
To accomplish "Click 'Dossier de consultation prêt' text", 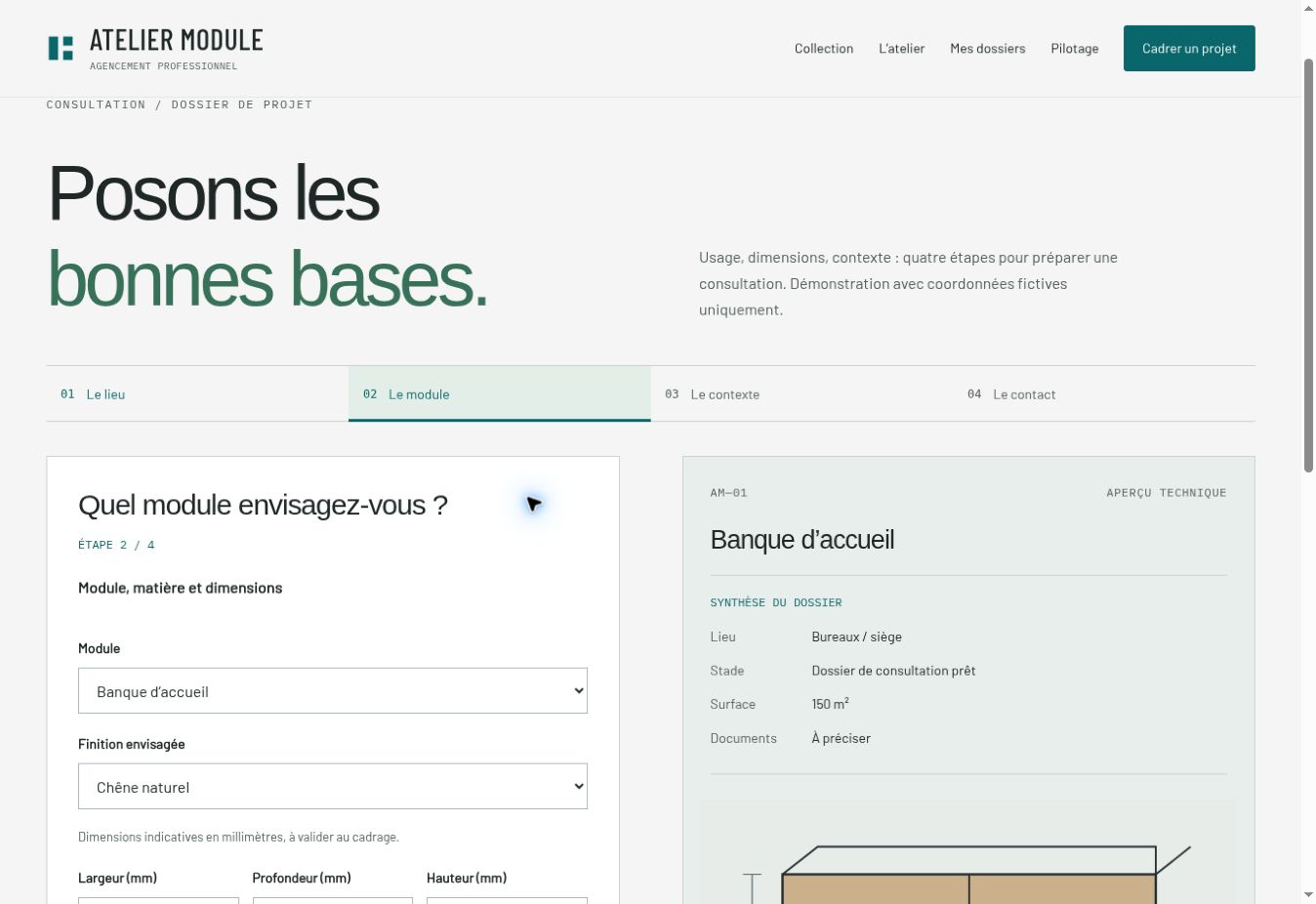I will point(893,671).
